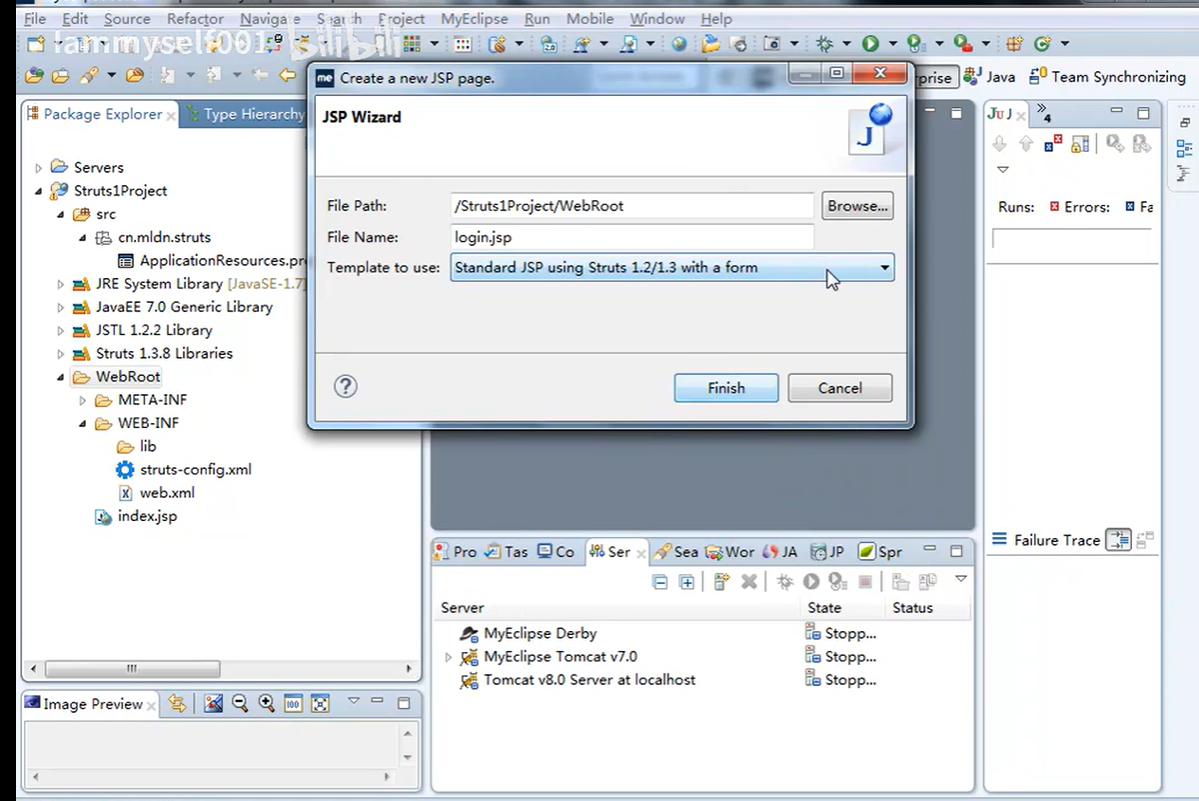Click the Image Preview zoom out icon
This screenshot has width=1199, height=801.
240,703
